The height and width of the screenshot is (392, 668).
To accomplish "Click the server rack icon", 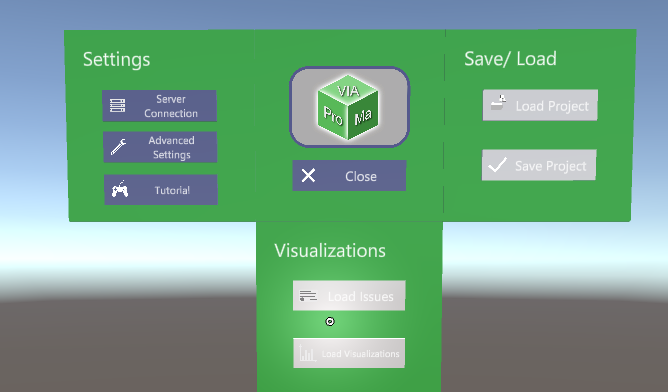I will click(x=118, y=106).
